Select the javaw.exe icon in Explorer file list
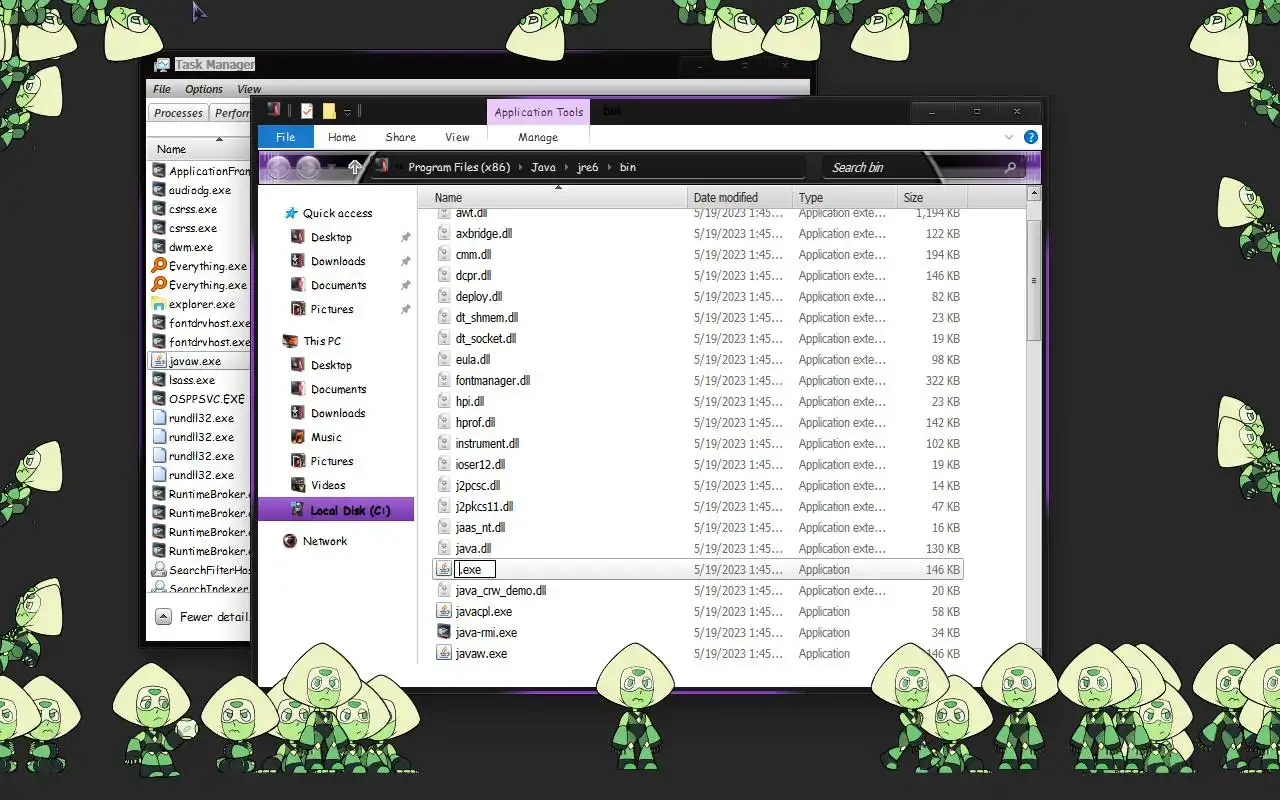The height and width of the screenshot is (800, 1280). coord(444,653)
